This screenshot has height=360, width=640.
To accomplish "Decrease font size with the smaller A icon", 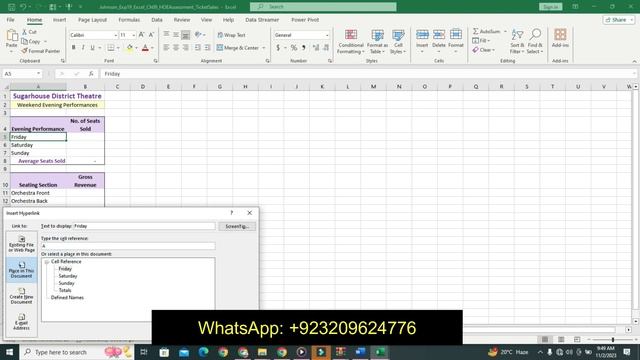I will click(x=151, y=35).
